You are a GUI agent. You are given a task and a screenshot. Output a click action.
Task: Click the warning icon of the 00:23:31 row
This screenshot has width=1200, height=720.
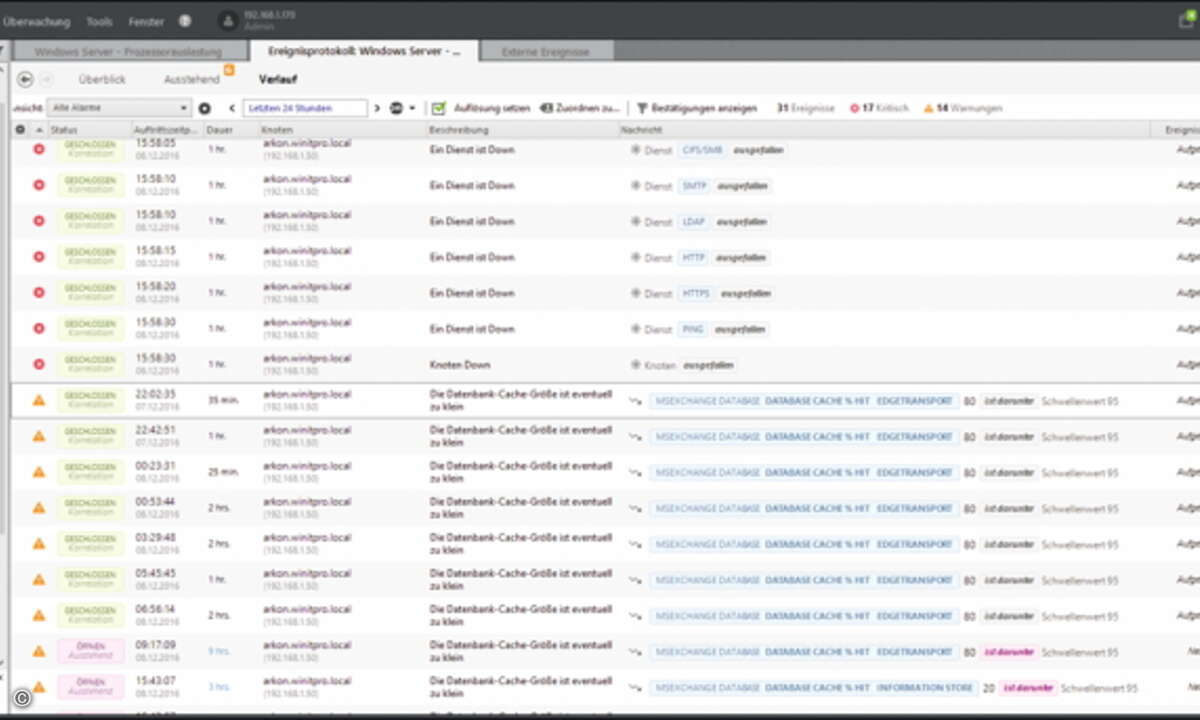pos(39,472)
